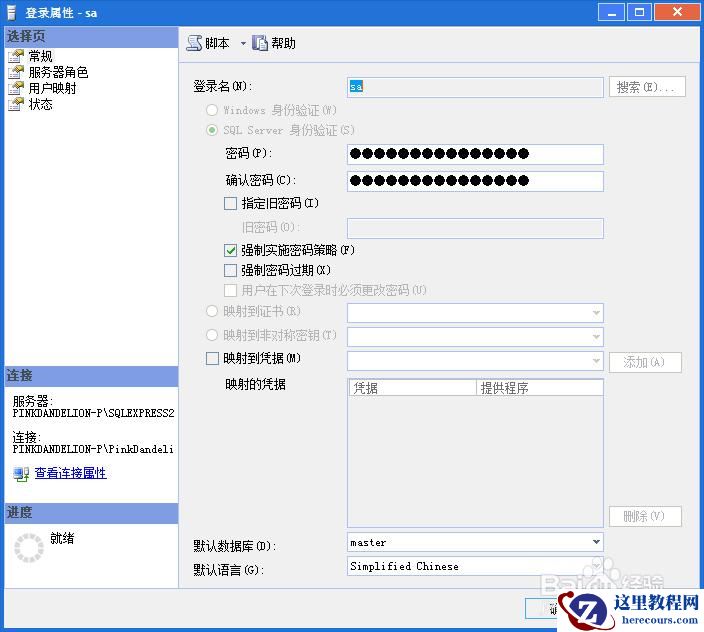Check 指定旧密码 checkbox
This screenshot has height=632, width=704.
pos(230,203)
